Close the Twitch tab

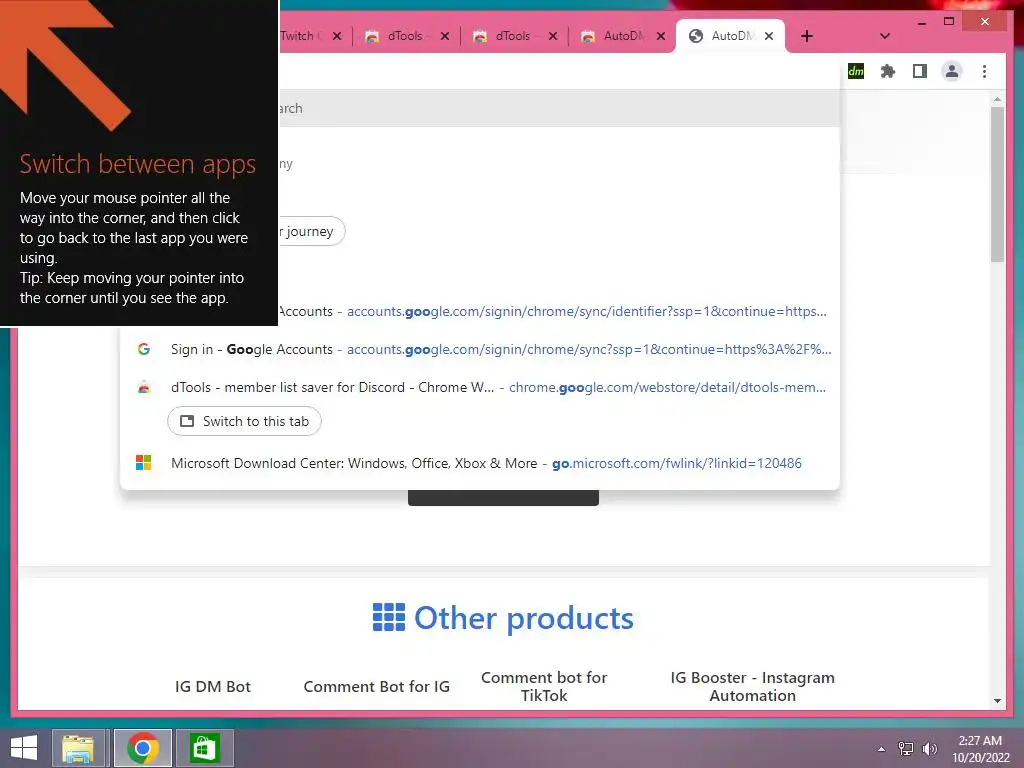pyautogui.click(x=337, y=36)
